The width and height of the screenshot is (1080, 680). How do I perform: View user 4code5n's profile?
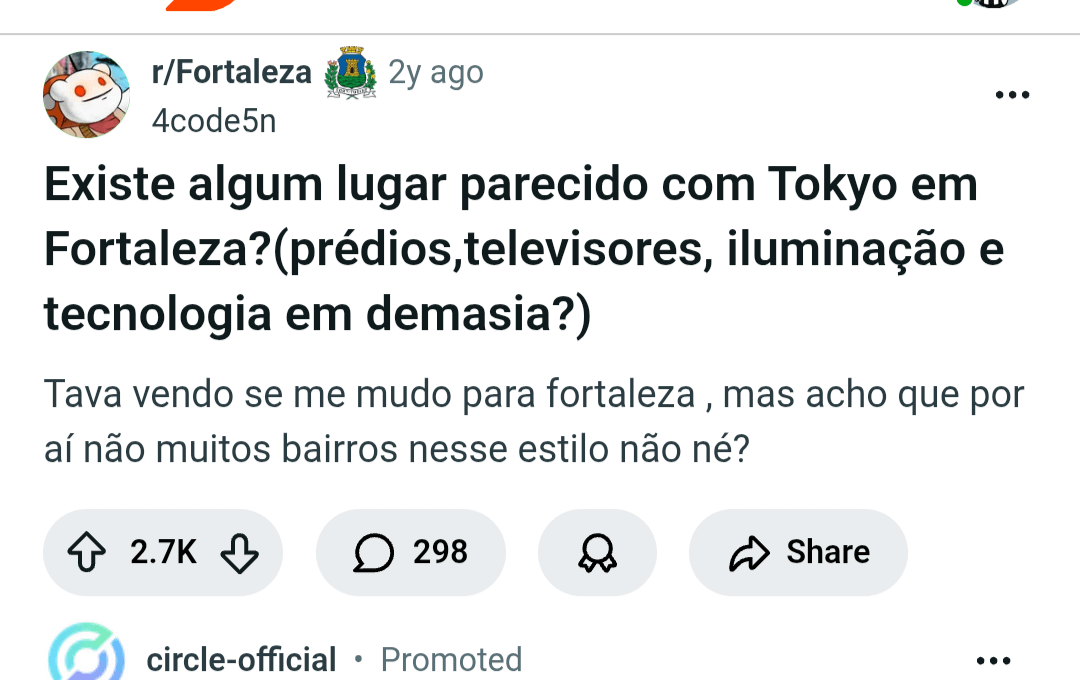pyautogui.click(x=214, y=121)
